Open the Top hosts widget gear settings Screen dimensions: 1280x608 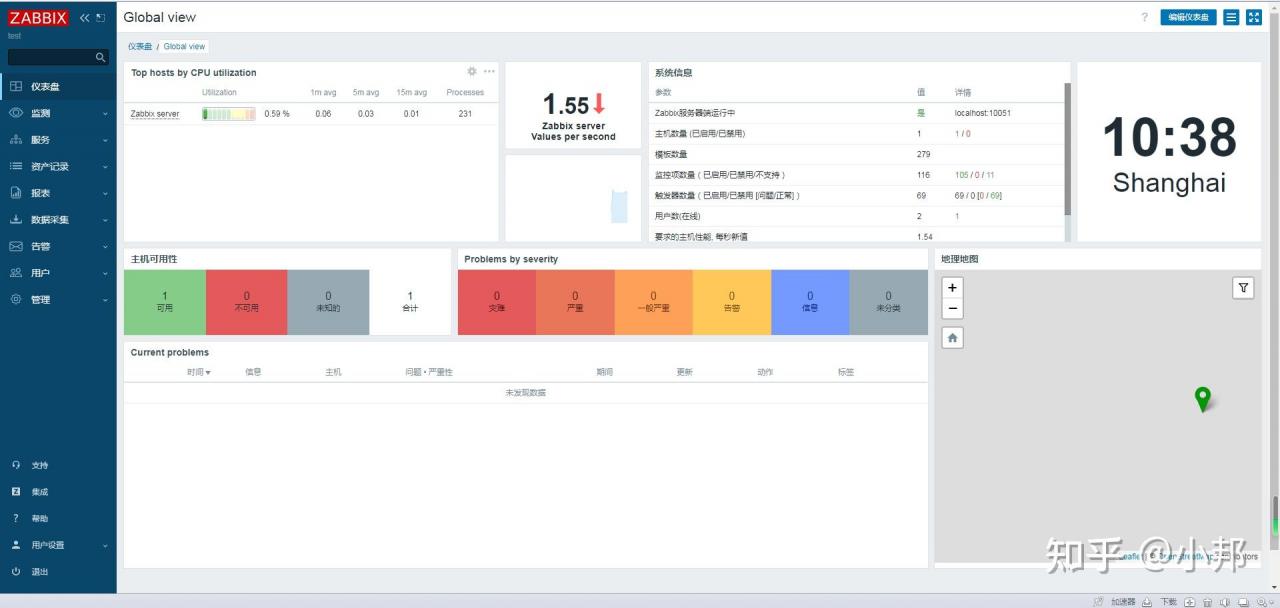click(x=472, y=71)
